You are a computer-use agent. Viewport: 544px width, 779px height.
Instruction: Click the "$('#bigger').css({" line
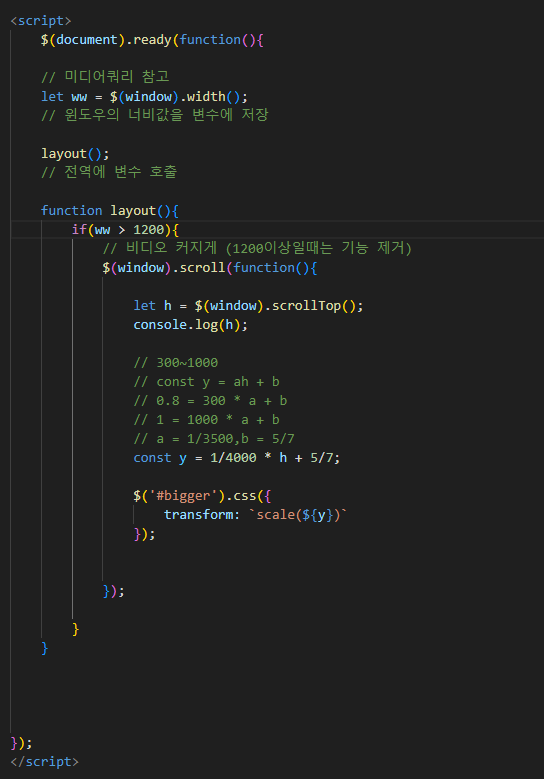(x=202, y=496)
